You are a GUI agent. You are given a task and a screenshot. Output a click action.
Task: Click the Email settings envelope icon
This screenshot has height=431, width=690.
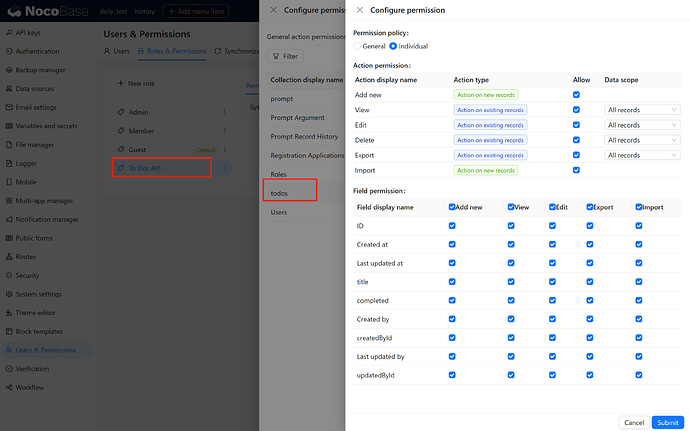point(9,107)
